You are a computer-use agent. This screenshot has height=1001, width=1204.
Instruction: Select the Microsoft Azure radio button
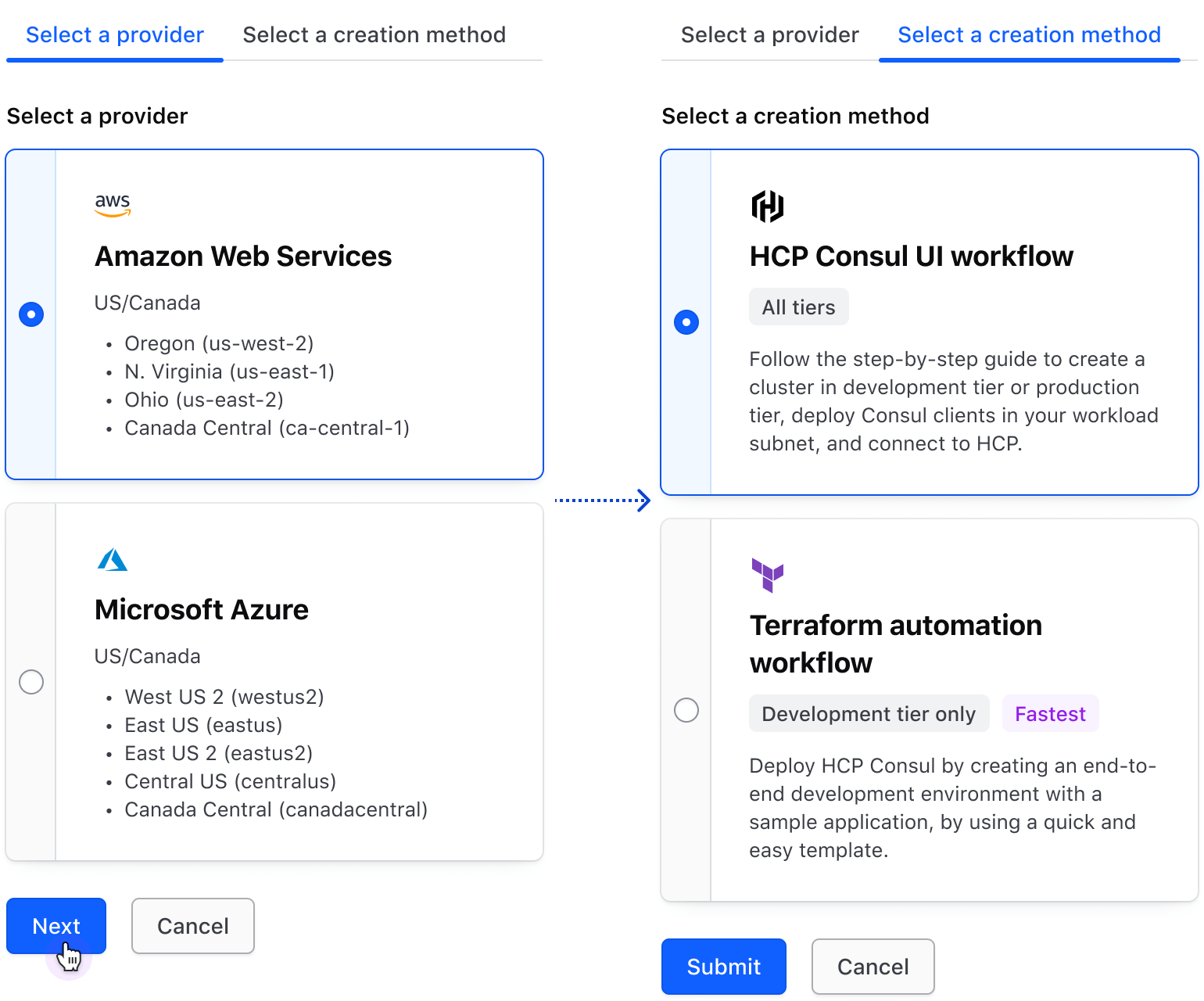31,681
